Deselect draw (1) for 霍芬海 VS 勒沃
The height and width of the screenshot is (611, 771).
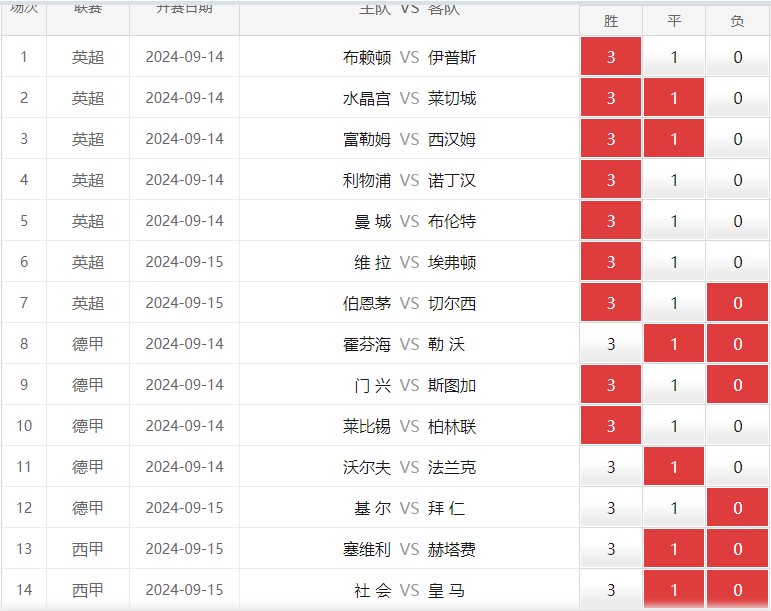click(674, 343)
